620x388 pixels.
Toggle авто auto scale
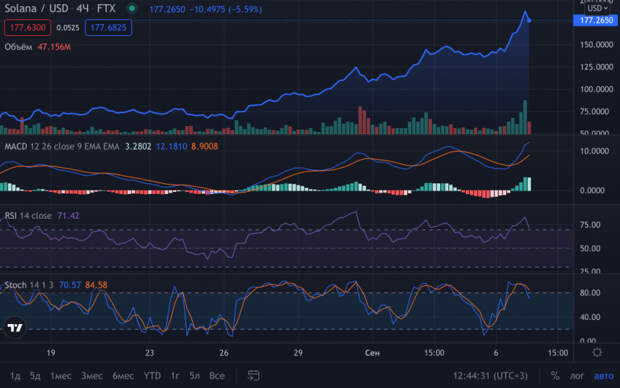(x=604, y=376)
